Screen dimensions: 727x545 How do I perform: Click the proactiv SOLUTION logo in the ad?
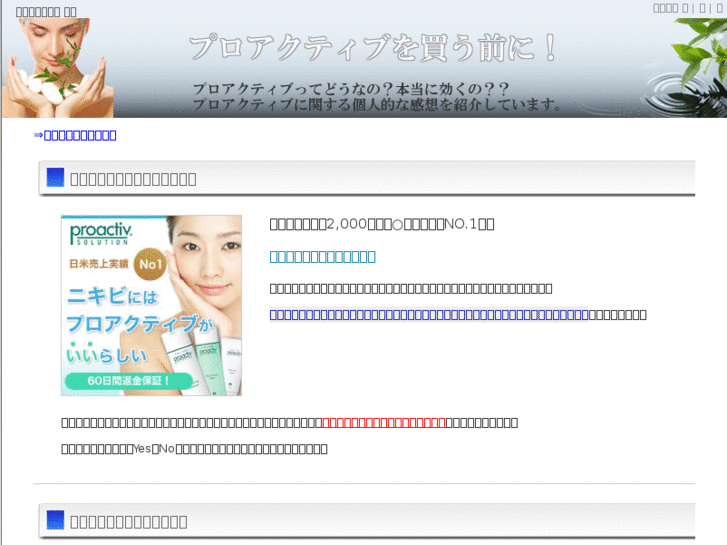(x=101, y=234)
